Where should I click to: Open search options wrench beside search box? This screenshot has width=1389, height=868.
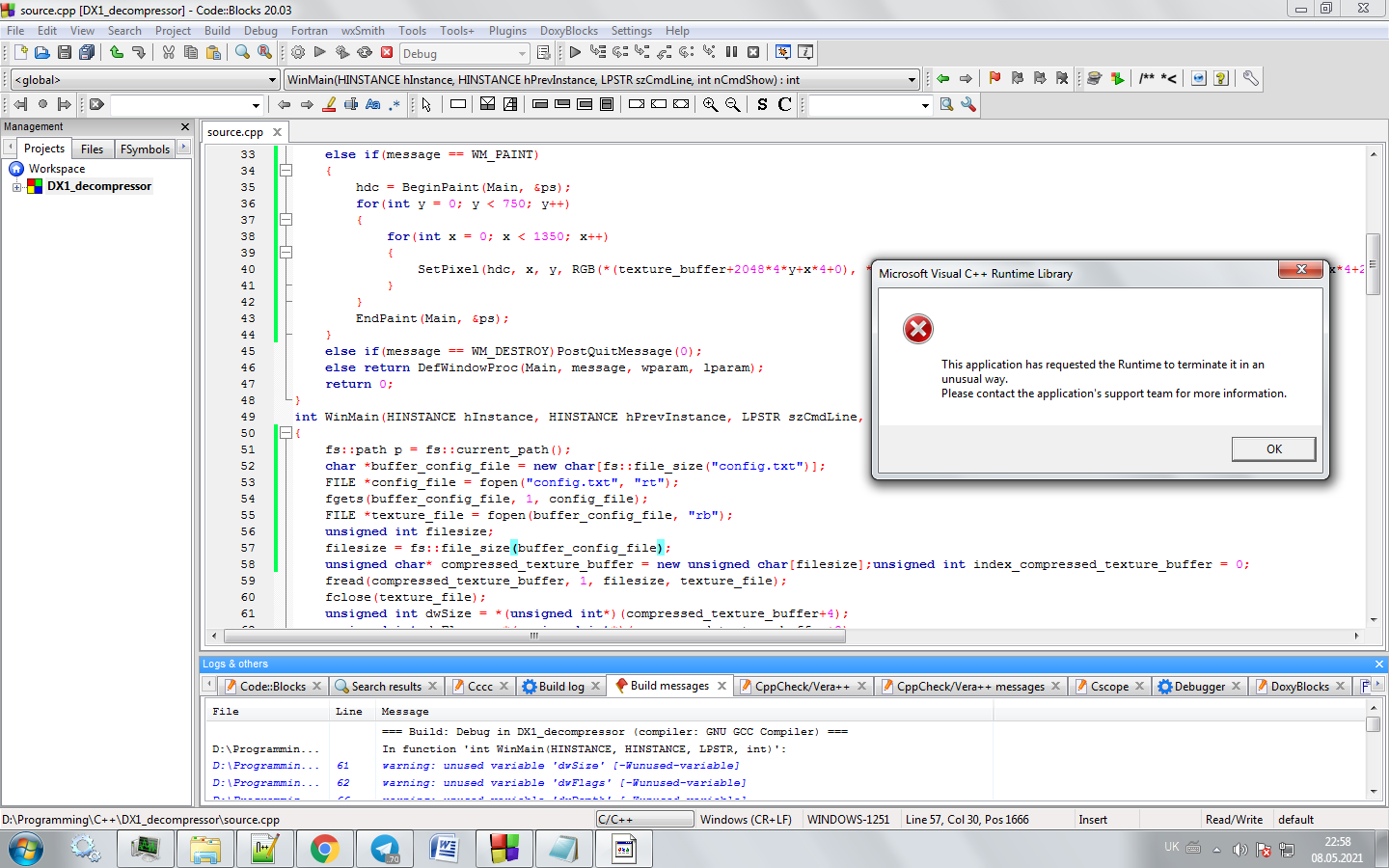click(968, 104)
